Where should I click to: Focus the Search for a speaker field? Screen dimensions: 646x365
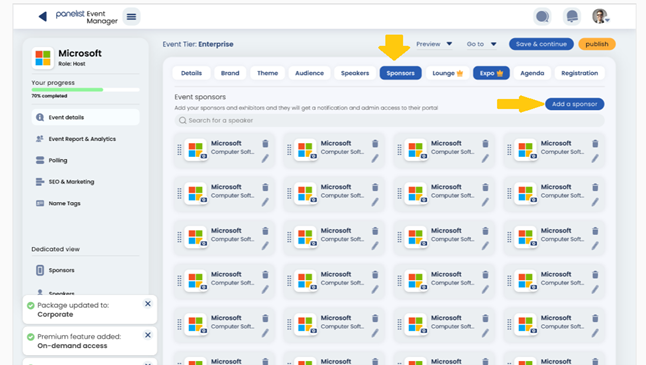[389, 120]
